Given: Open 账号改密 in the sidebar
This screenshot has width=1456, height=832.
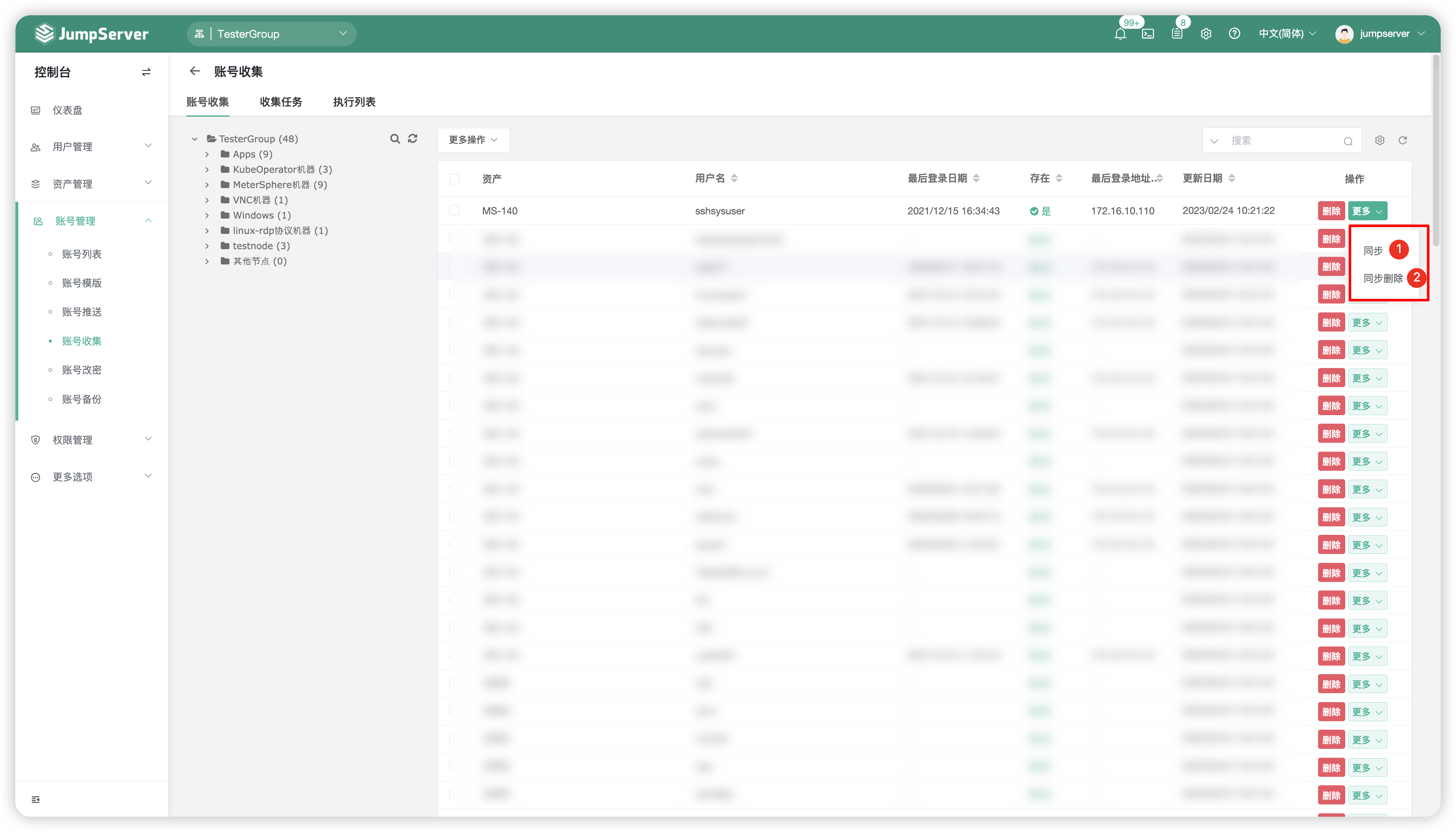Looking at the screenshot, I should click(82, 370).
